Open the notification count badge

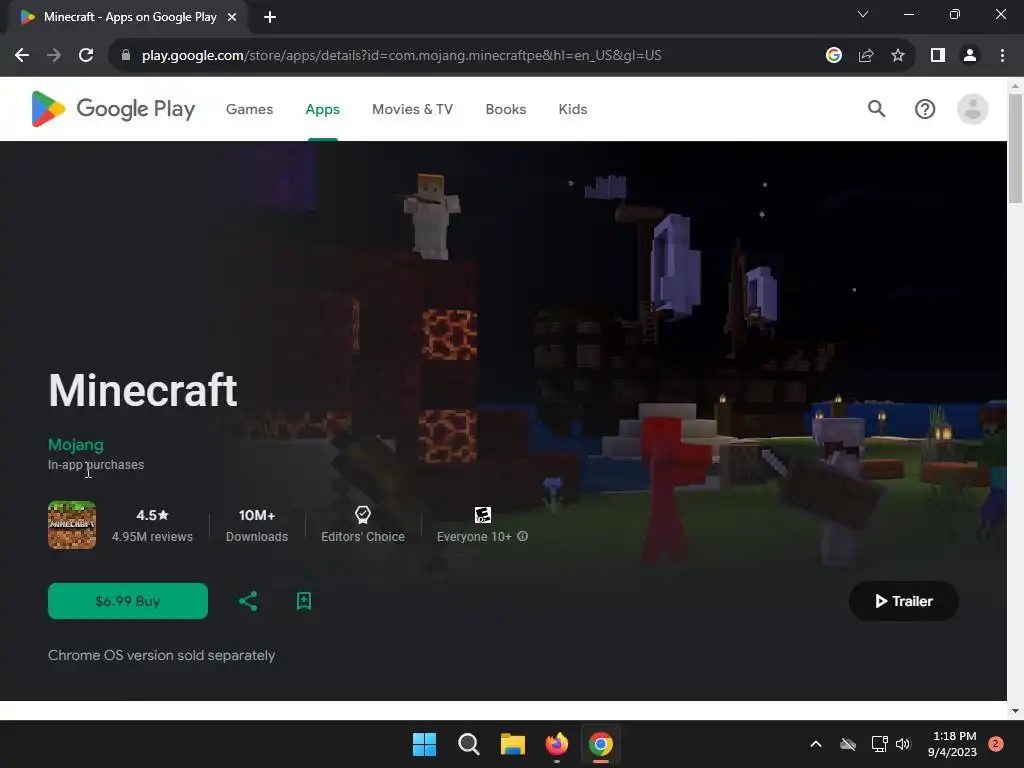pos(995,744)
